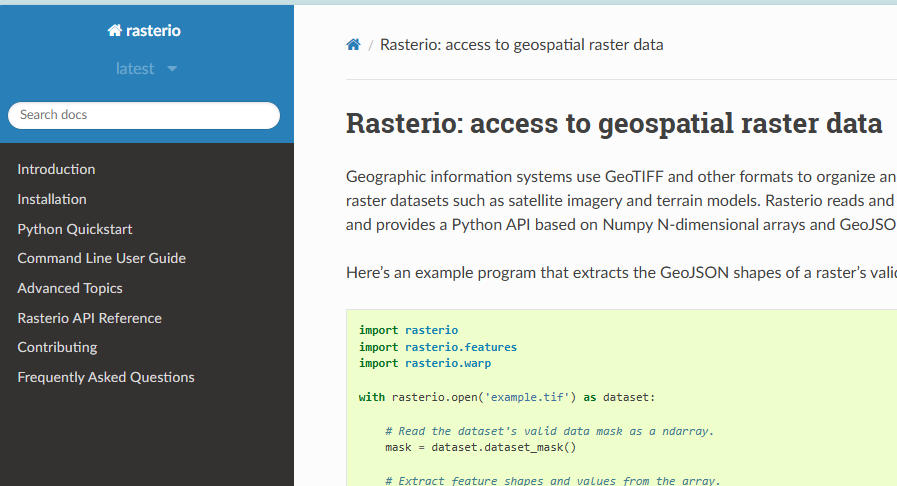
Task: Click the main page heading
Action: [614, 124]
